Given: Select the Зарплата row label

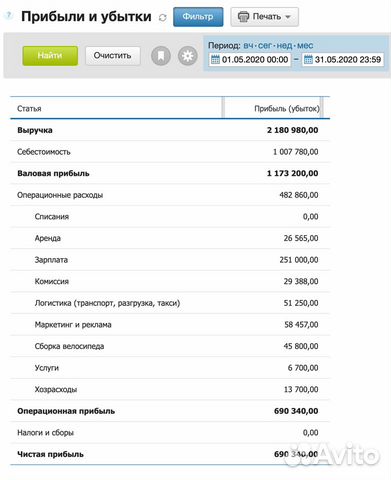Looking at the screenshot, I should 51,260.
